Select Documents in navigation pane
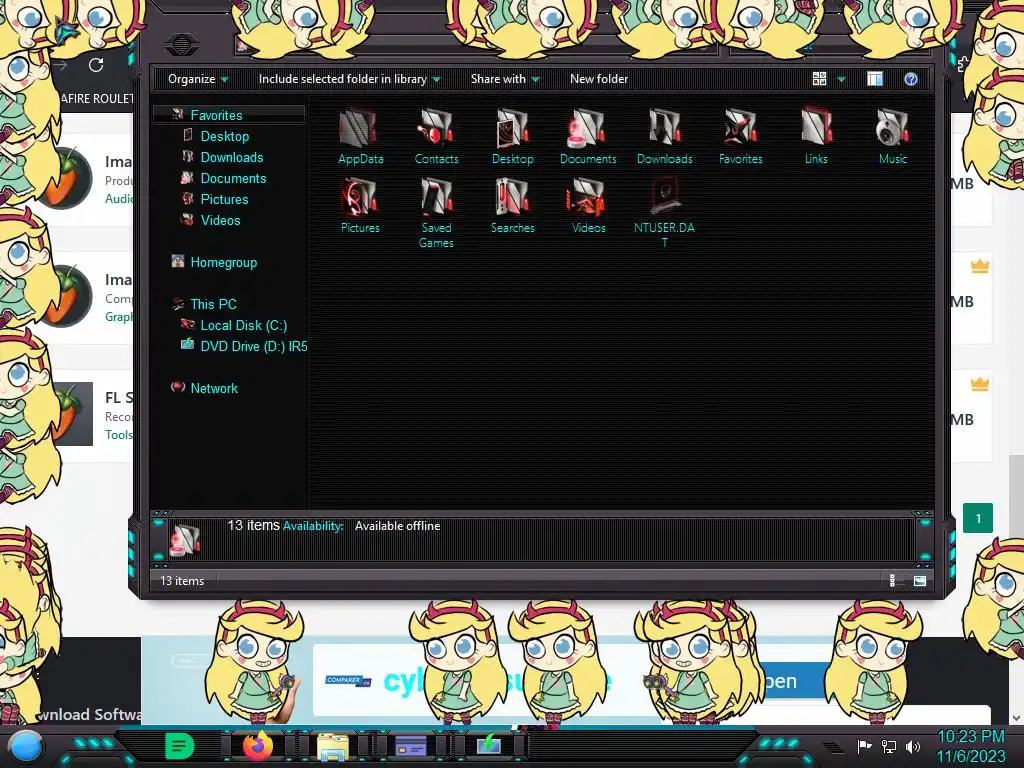Viewport: 1024px width, 768px height. [x=233, y=178]
